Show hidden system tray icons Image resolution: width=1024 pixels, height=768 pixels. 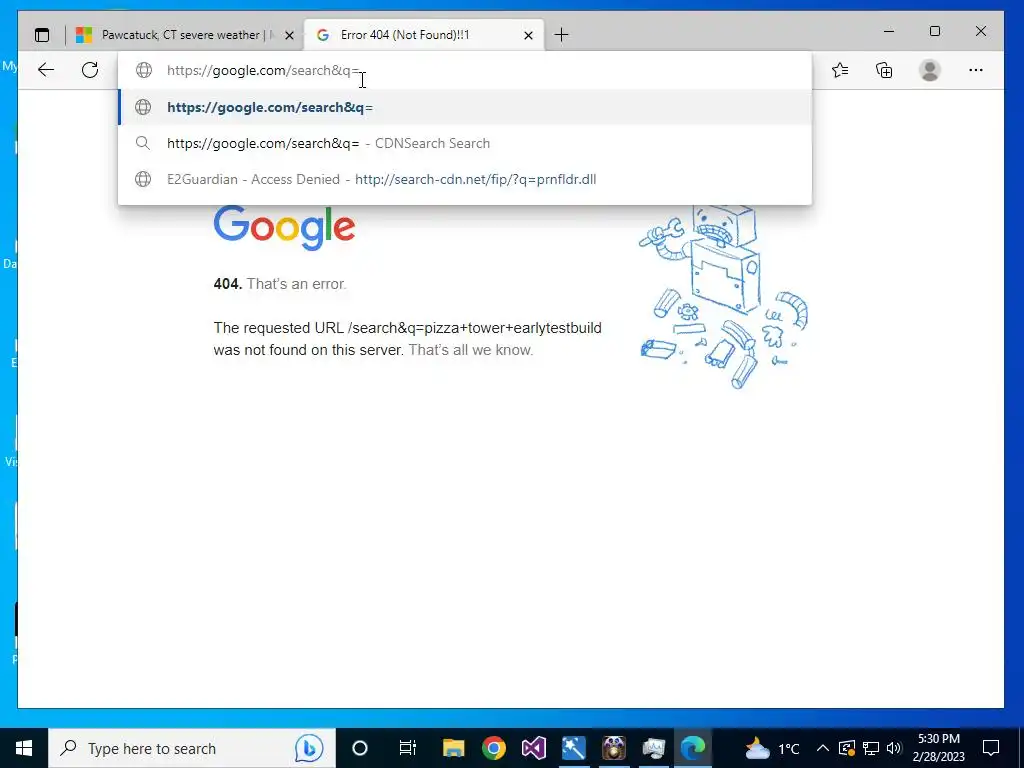[x=823, y=748]
